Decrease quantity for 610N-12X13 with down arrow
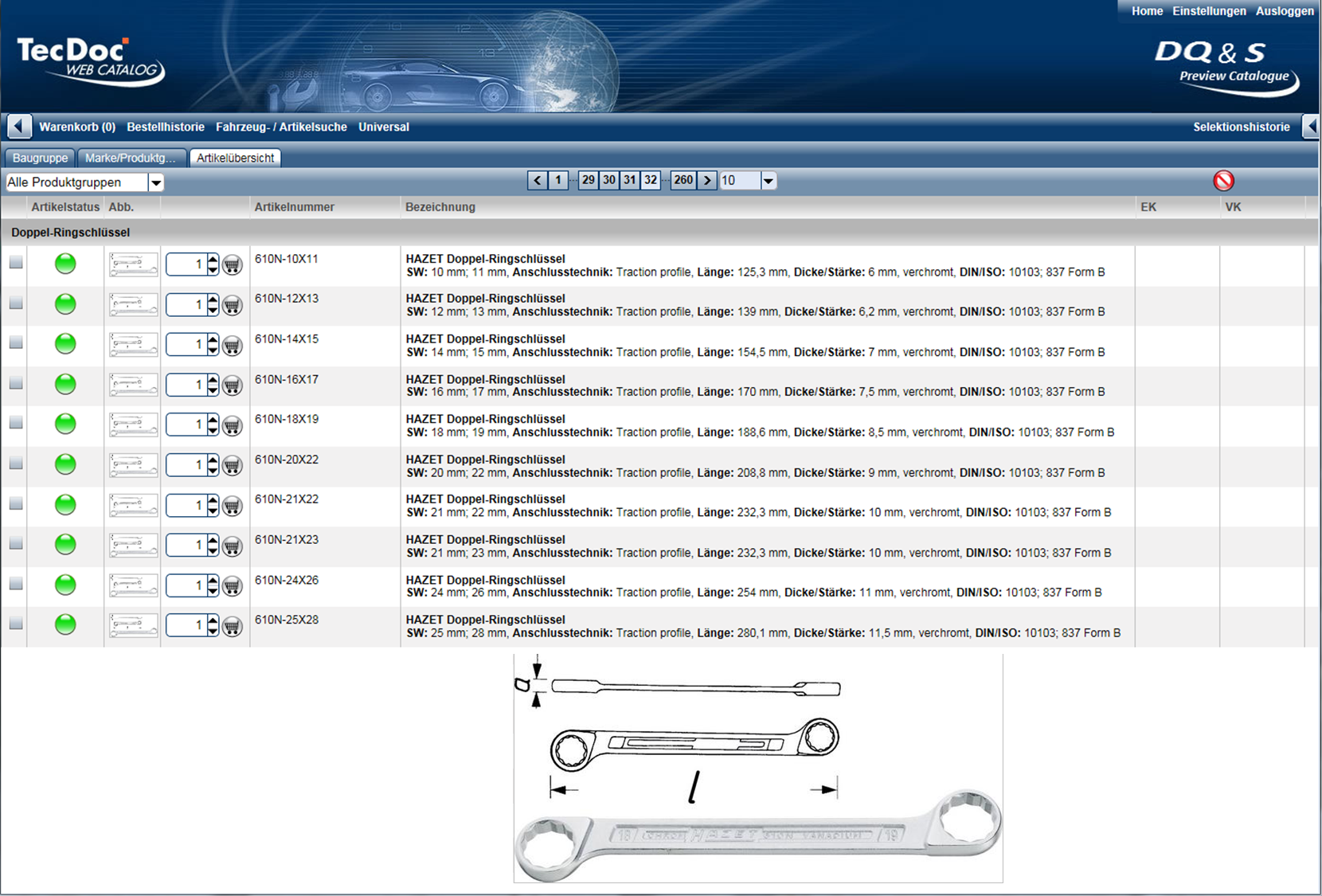The image size is (1322, 896). coord(213,310)
